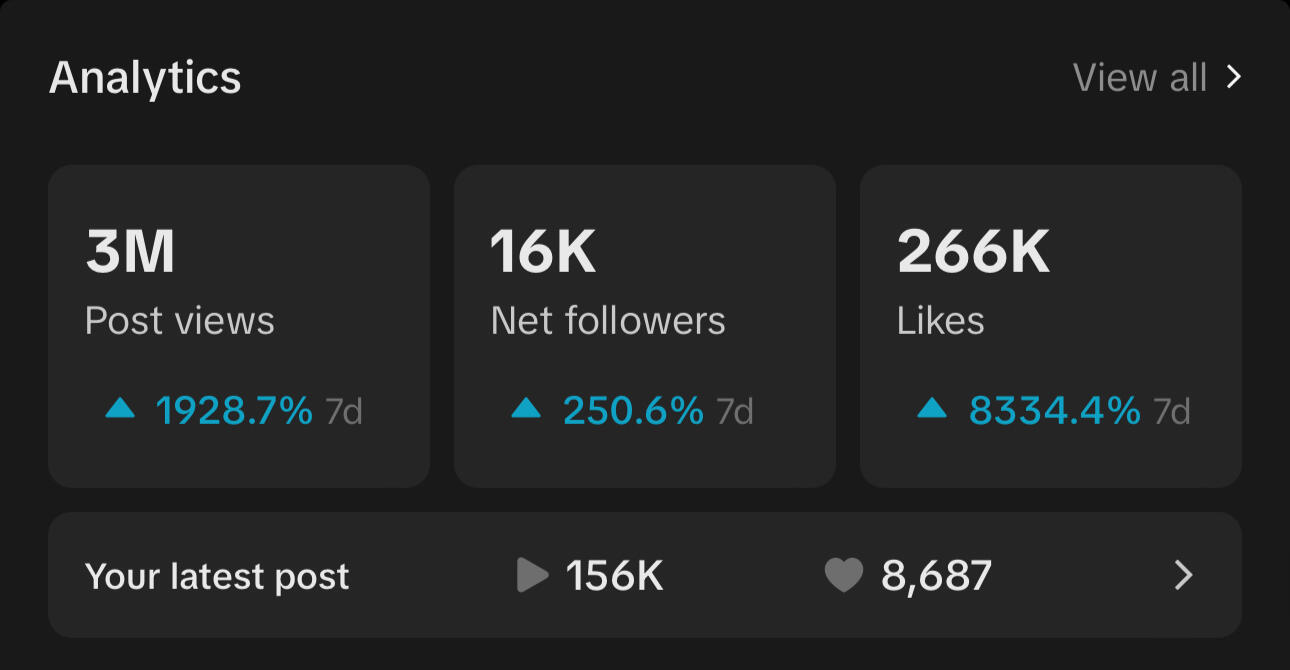The height and width of the screenshot is (670, 1290).
Task: Click the 250.6% followers change
Action: pyautogui.click(x=633, y=410)
